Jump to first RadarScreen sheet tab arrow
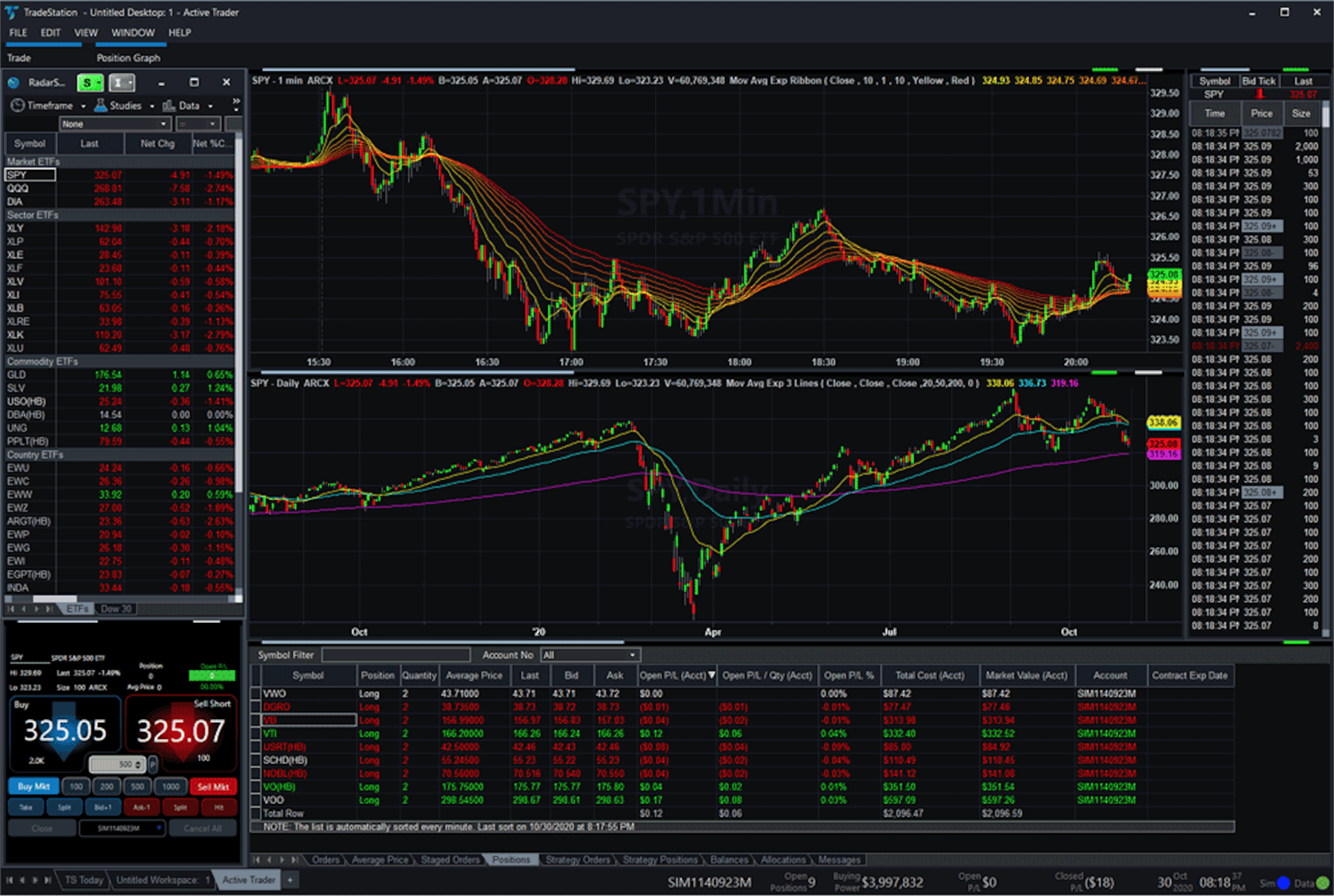This screenshot has height=896, width=1334. coord(11,609)
